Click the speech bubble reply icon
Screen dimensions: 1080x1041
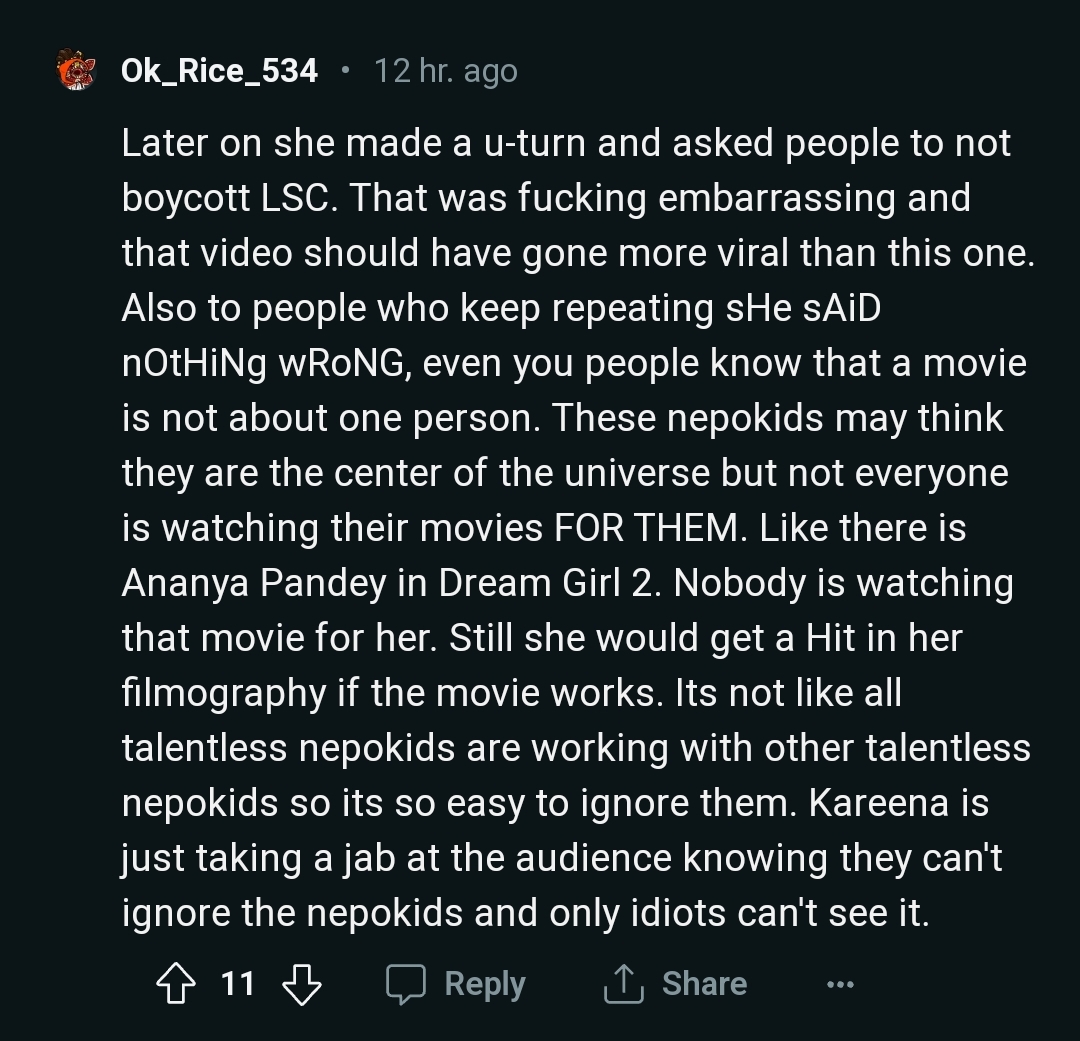(406, 984)
